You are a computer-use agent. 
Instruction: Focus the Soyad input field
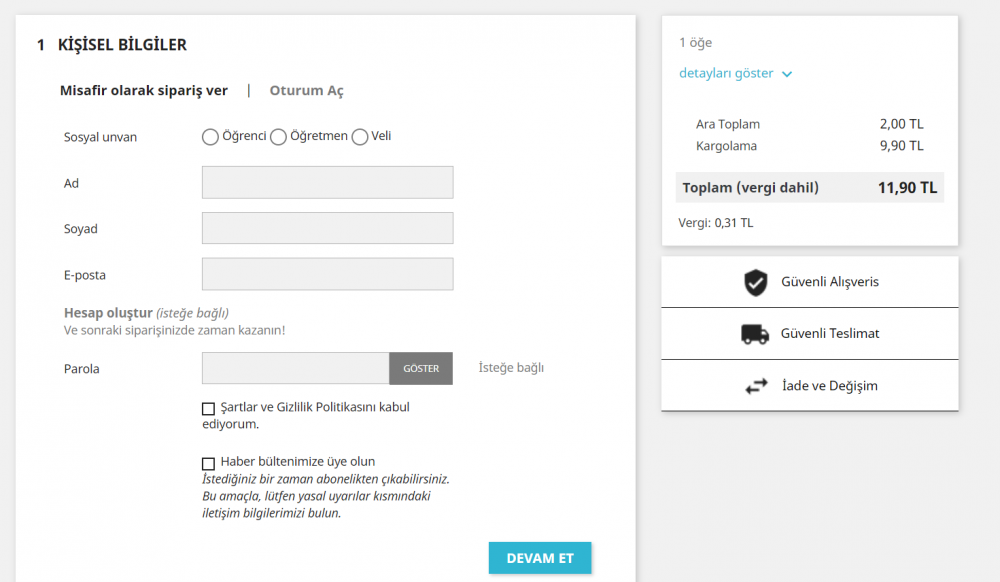tap(328, 228)
